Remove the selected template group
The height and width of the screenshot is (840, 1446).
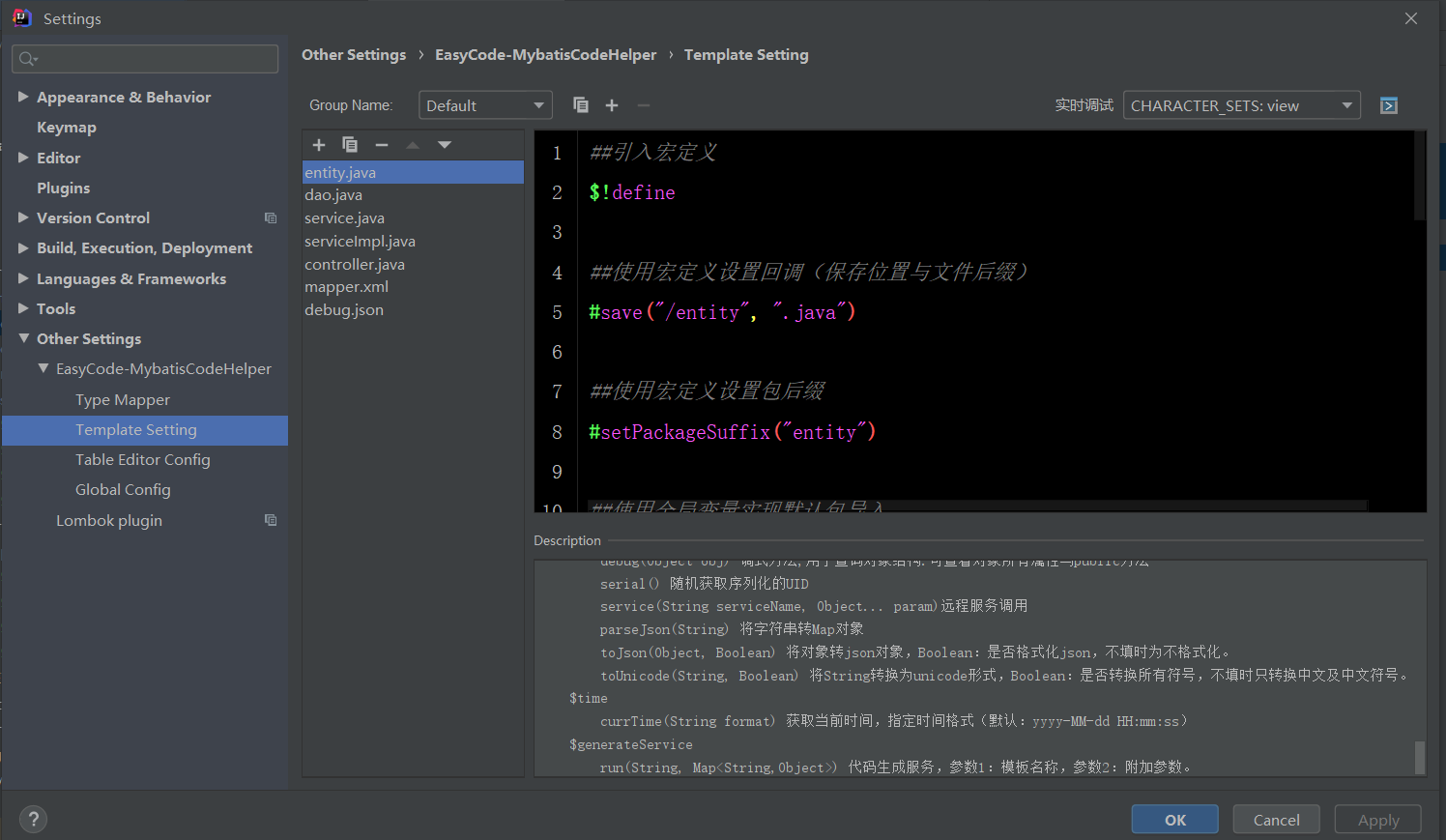point(643,104)
